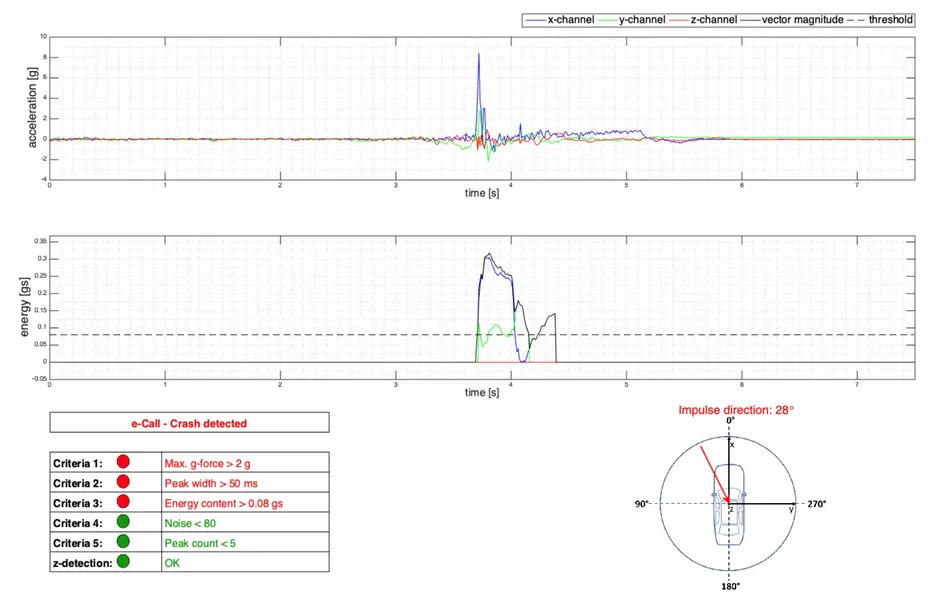Click the green indicator for Criteria 4
Screen dimensions: 940x598
124,522
